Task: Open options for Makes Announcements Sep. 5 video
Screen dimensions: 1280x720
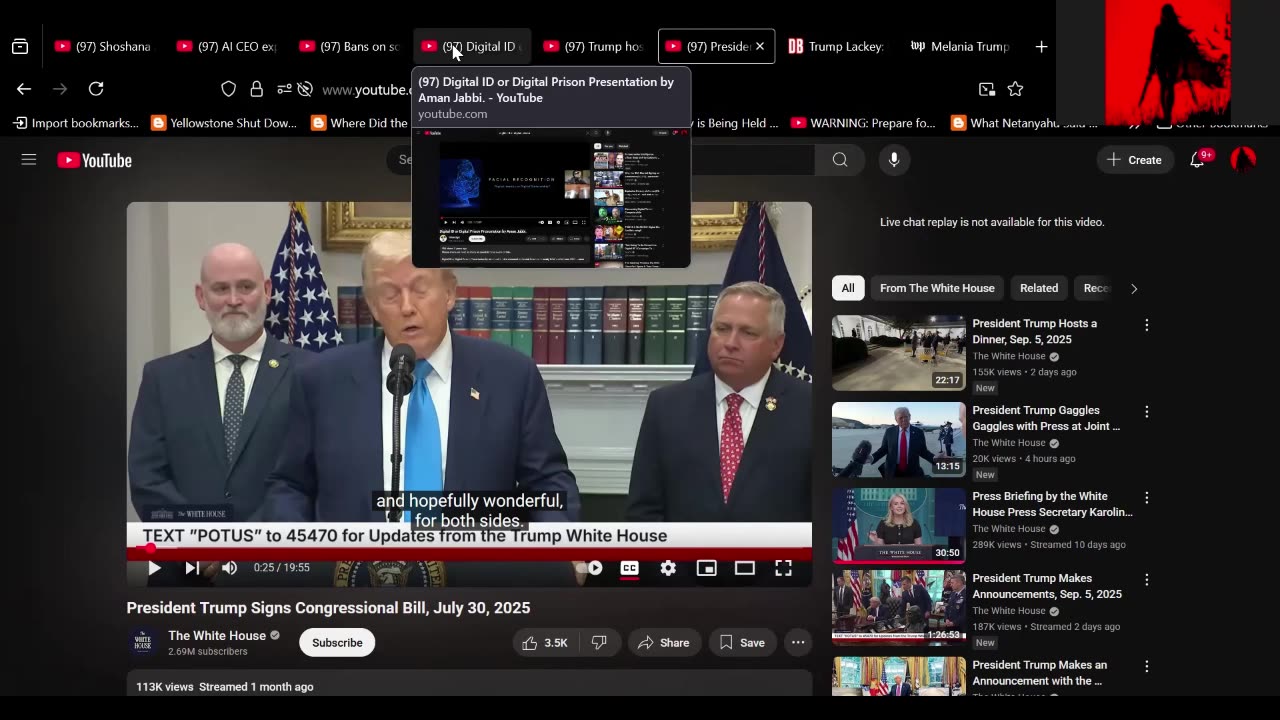Action: pos(1147,580)
